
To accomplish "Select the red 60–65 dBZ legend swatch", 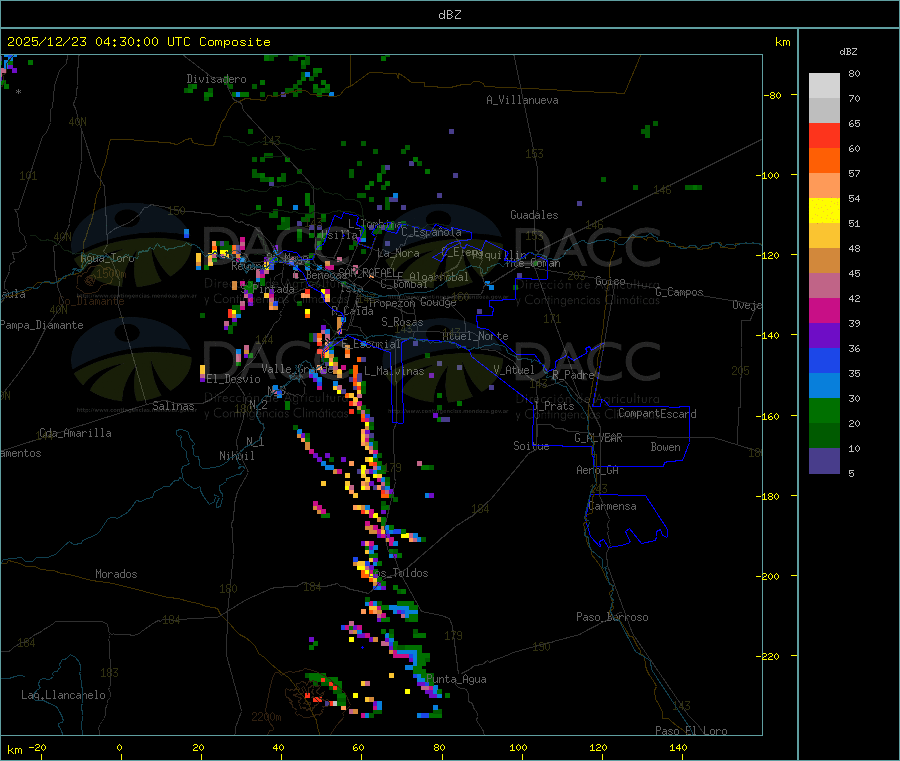I will click(x=824, y=136).
